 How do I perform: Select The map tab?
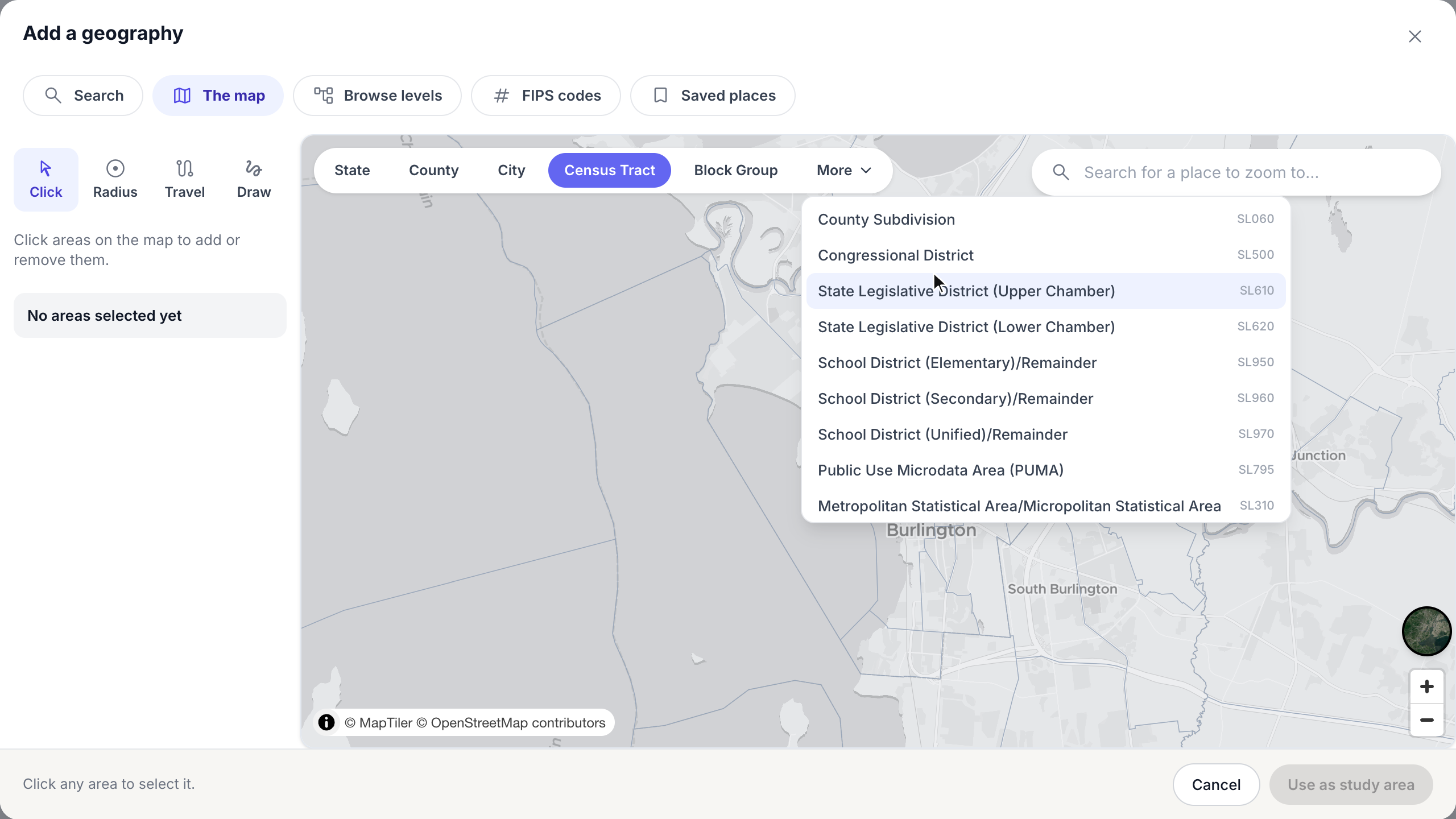(218, 96)
